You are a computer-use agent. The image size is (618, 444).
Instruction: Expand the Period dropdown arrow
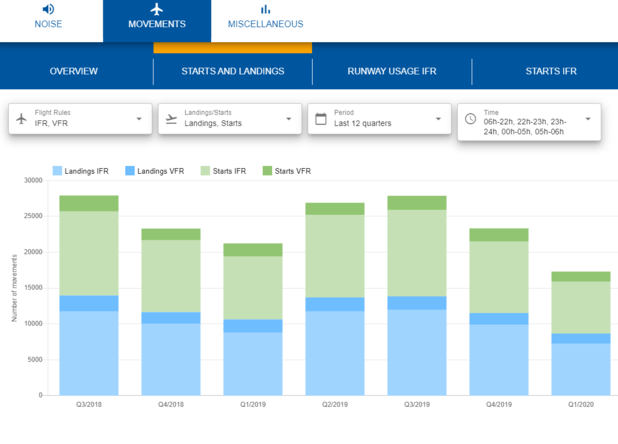438,119
